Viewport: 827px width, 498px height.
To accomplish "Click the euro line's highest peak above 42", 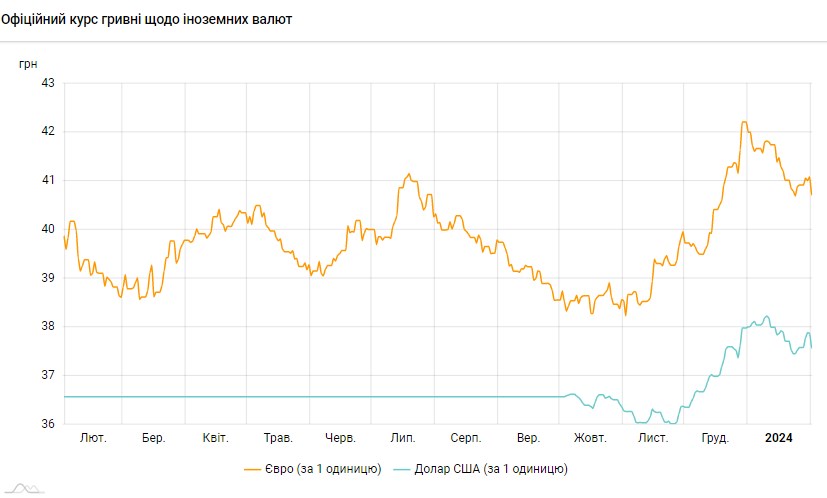I will pos(743,122).
